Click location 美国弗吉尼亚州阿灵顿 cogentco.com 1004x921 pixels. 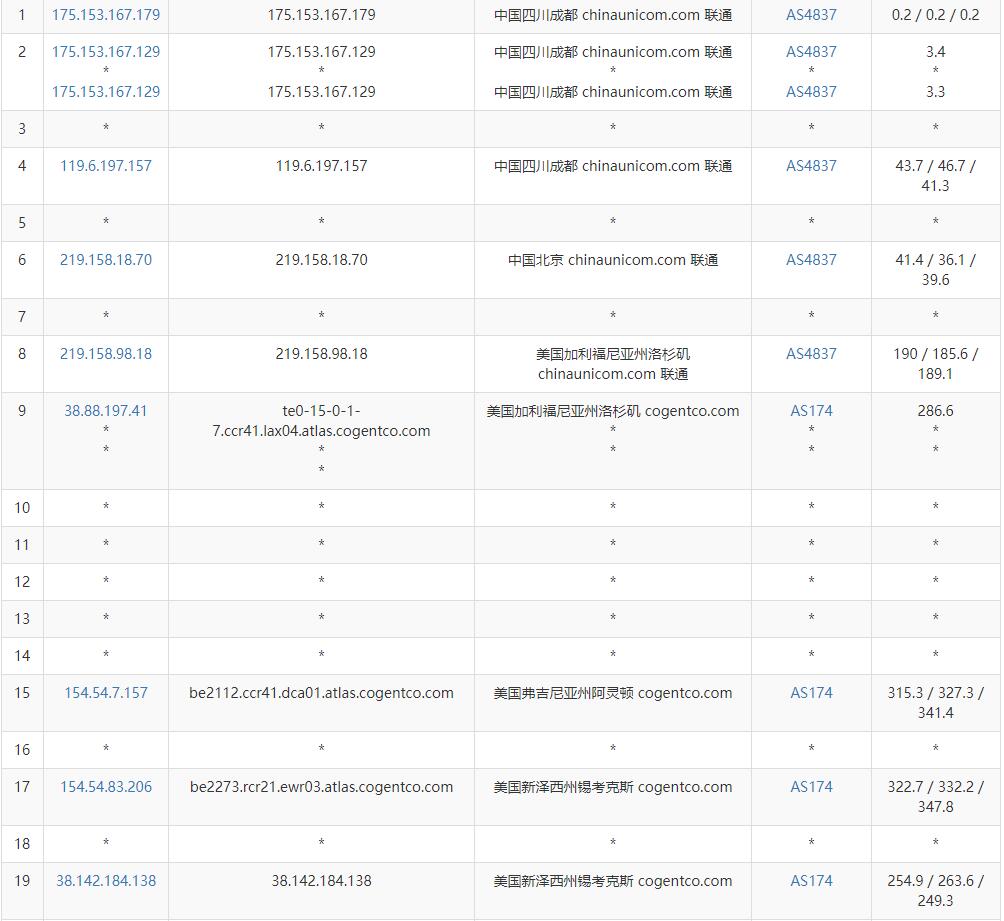[613, 693]
